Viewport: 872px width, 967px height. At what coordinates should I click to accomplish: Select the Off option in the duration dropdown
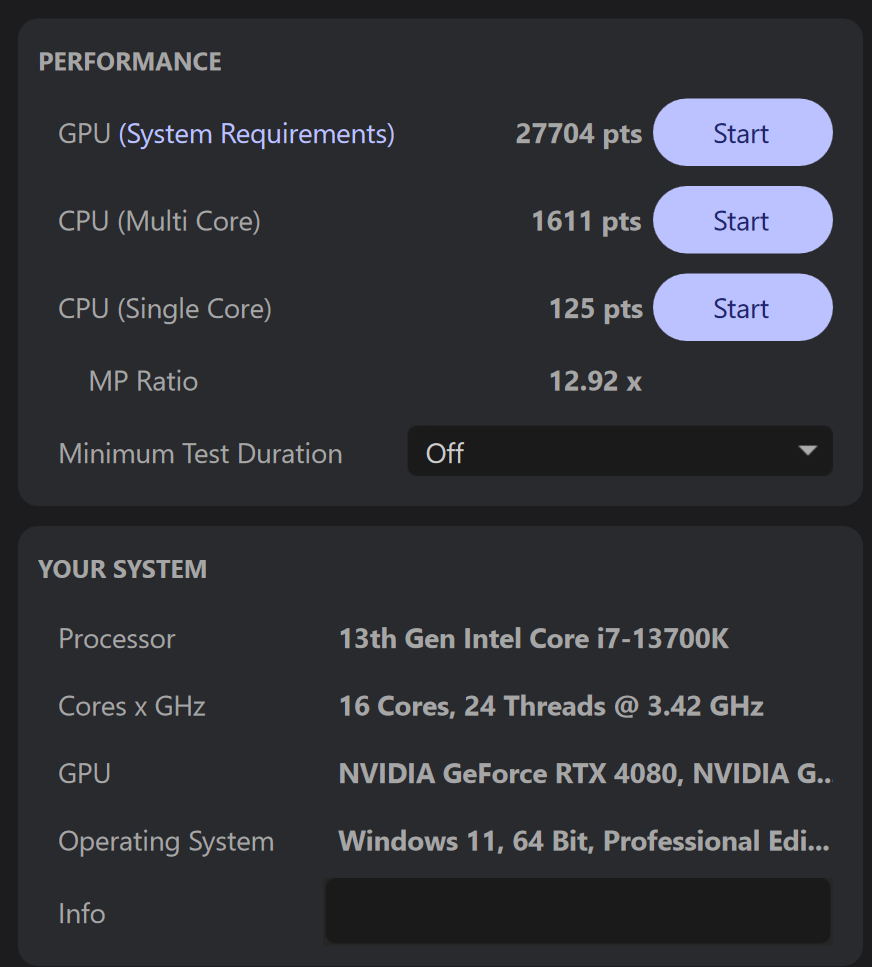(444, 453)
